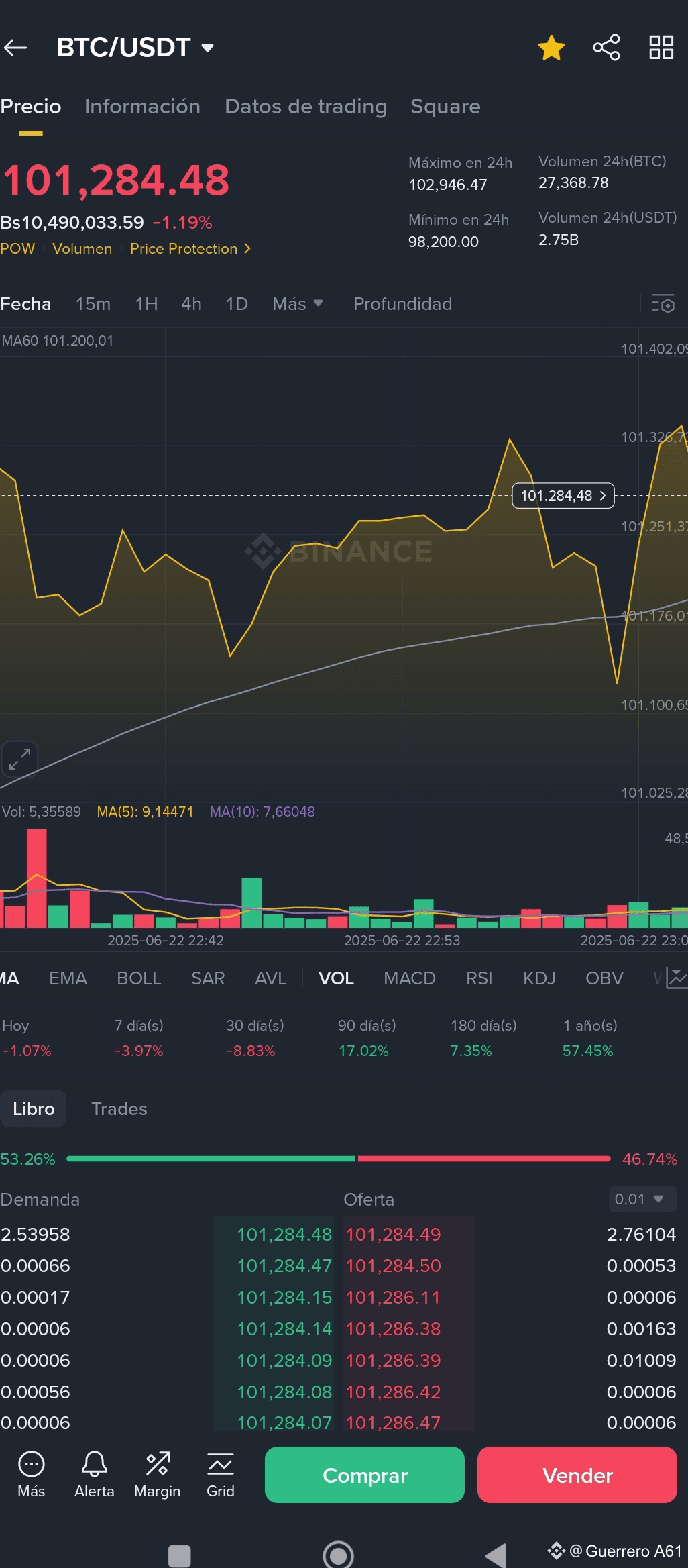
Task: Tap the buy/sell ratio bar
Action: point(339,1159)
